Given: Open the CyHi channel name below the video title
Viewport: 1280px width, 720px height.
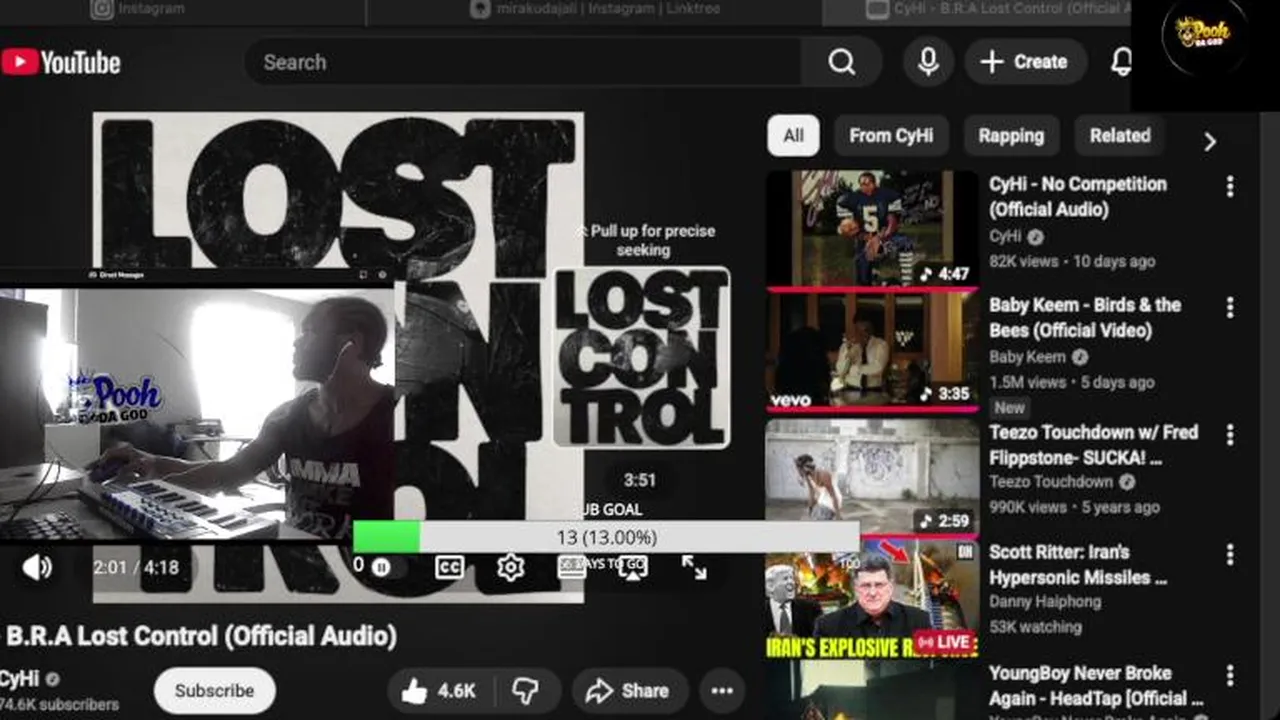Looking at the screenshot, I should click(20, 679).
